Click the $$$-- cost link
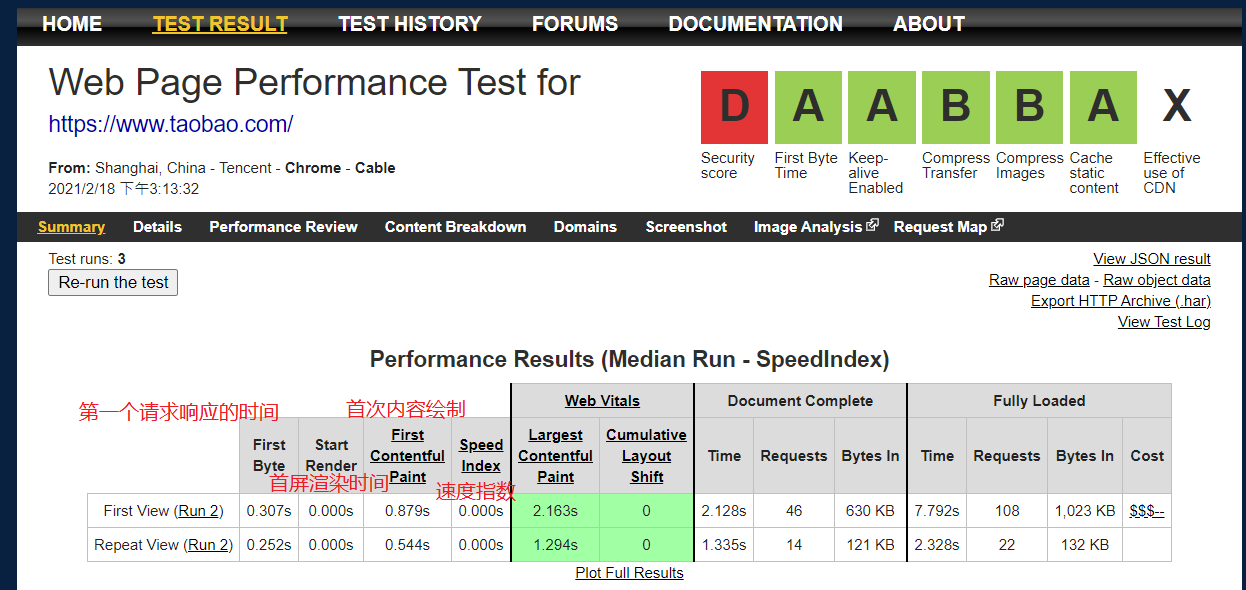Image resolution: width=1246 pixels, height=590 pixels. click(x=1147, y=511)
